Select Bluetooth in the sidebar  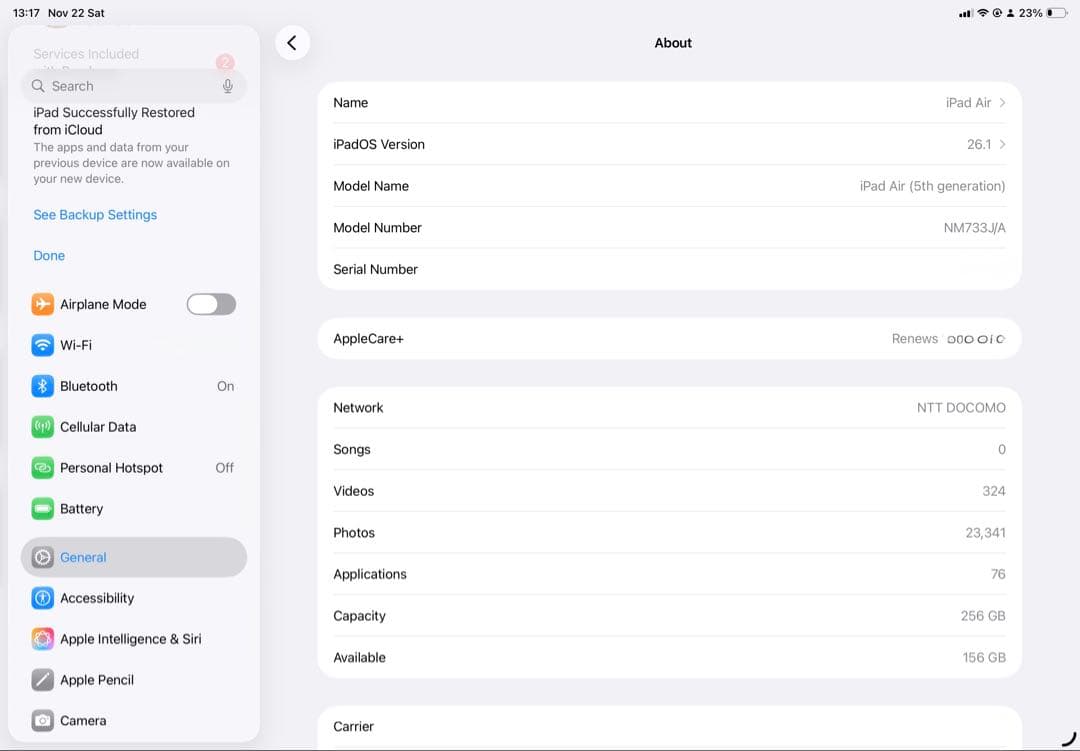pyautogui.click(x=98, y=386)
